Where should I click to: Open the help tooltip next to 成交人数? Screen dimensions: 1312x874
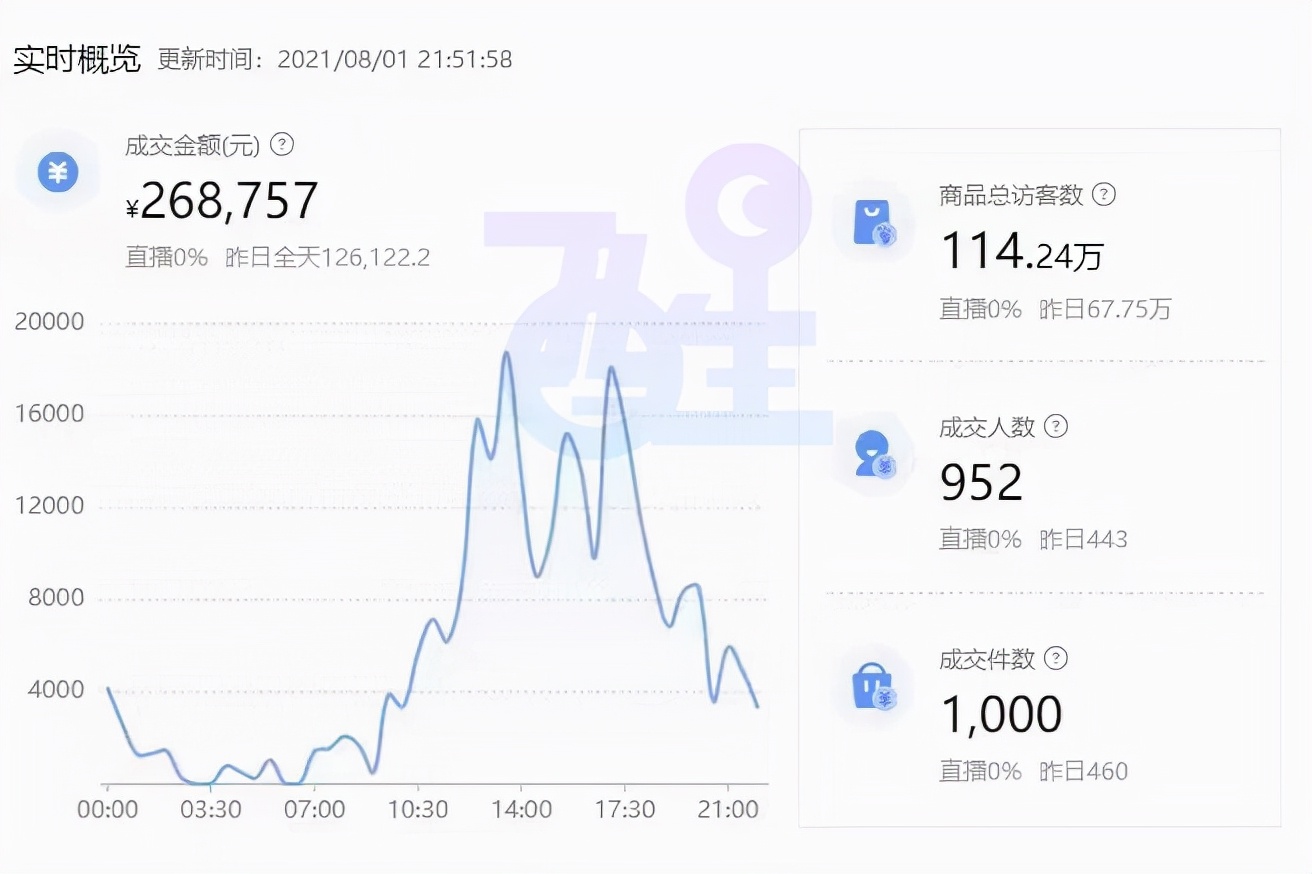click(x=1057, y=427)
